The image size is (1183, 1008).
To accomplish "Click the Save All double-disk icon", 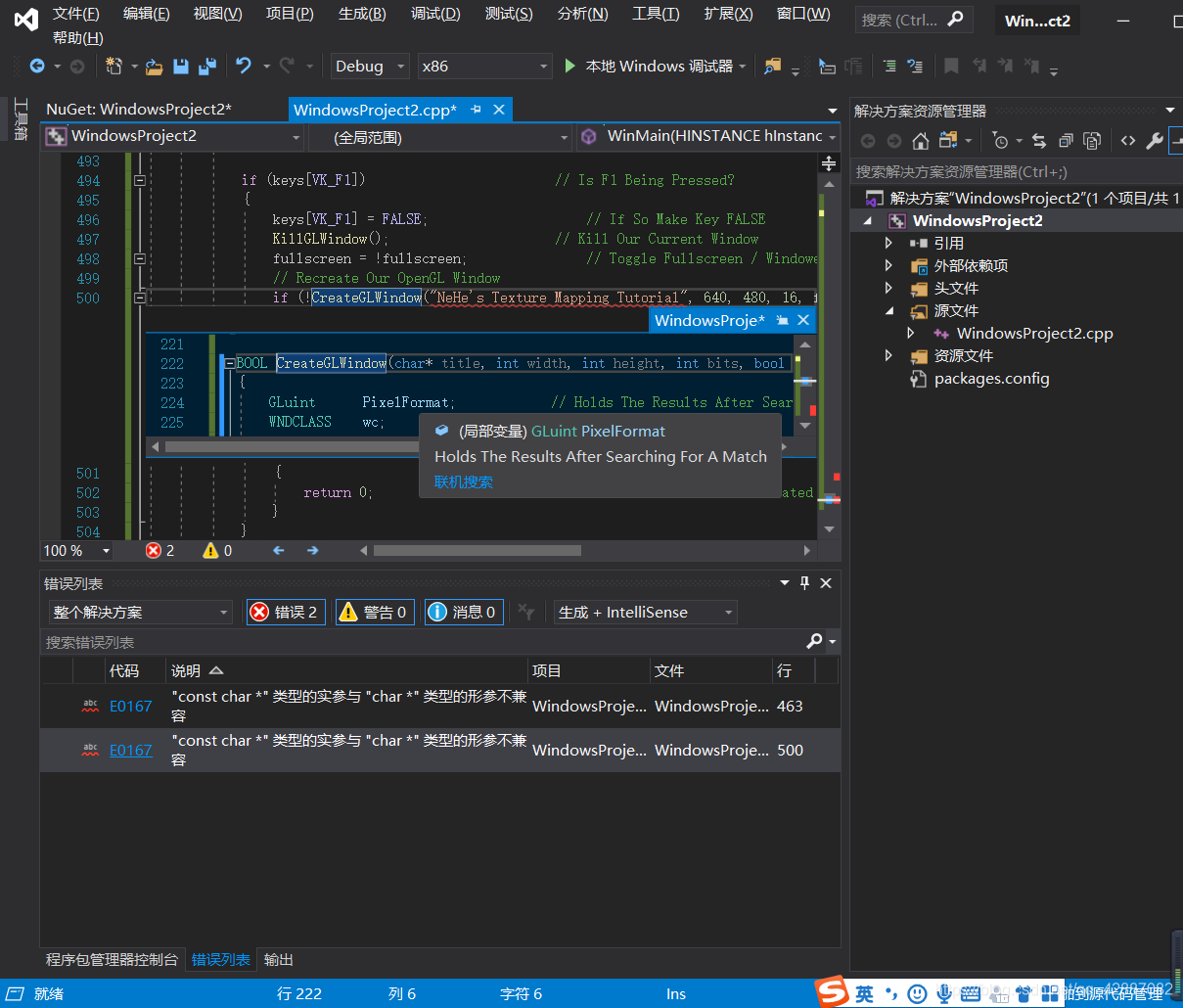I will pyautogui.click(x=207, y=67).
